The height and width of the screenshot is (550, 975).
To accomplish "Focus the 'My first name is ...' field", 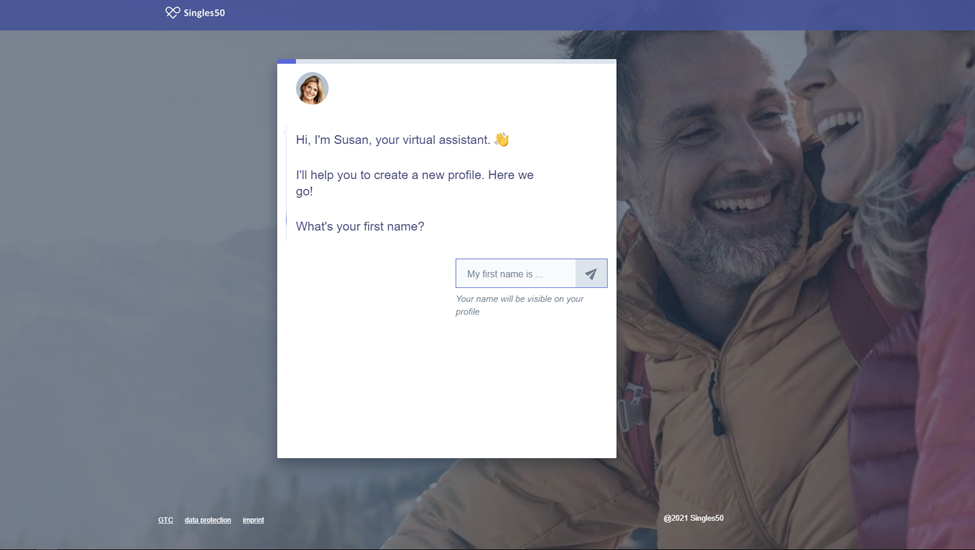I will tap(516, 274).
